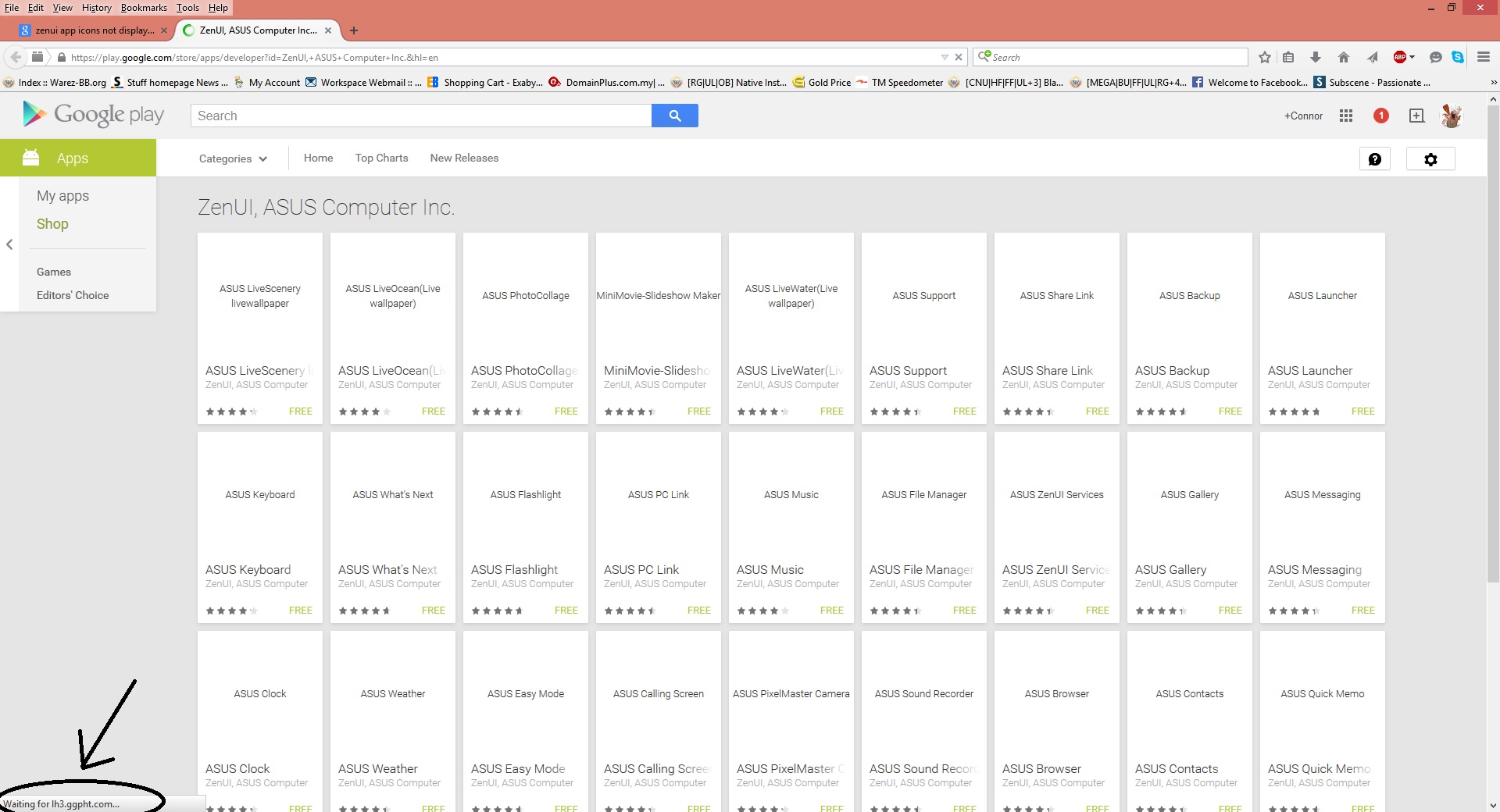Open the red notifications badge
The height and width of the screenshot is (812, 1500).
[x=1381, y=116]
